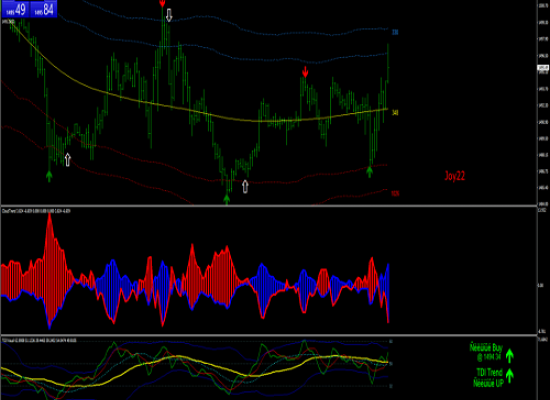Select the red down arrow above the right-side peak
Screen dimensions: 550x400
tap(305, 72)
